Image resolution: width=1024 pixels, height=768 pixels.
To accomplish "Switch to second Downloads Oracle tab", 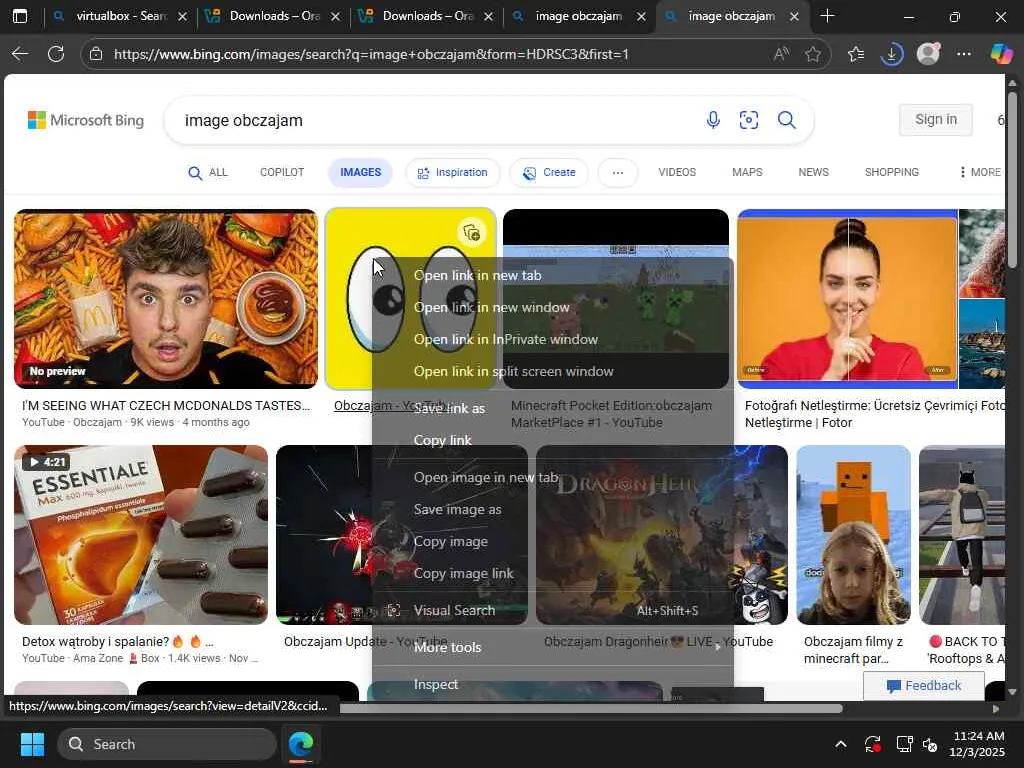I will click(x=427, y=16).
